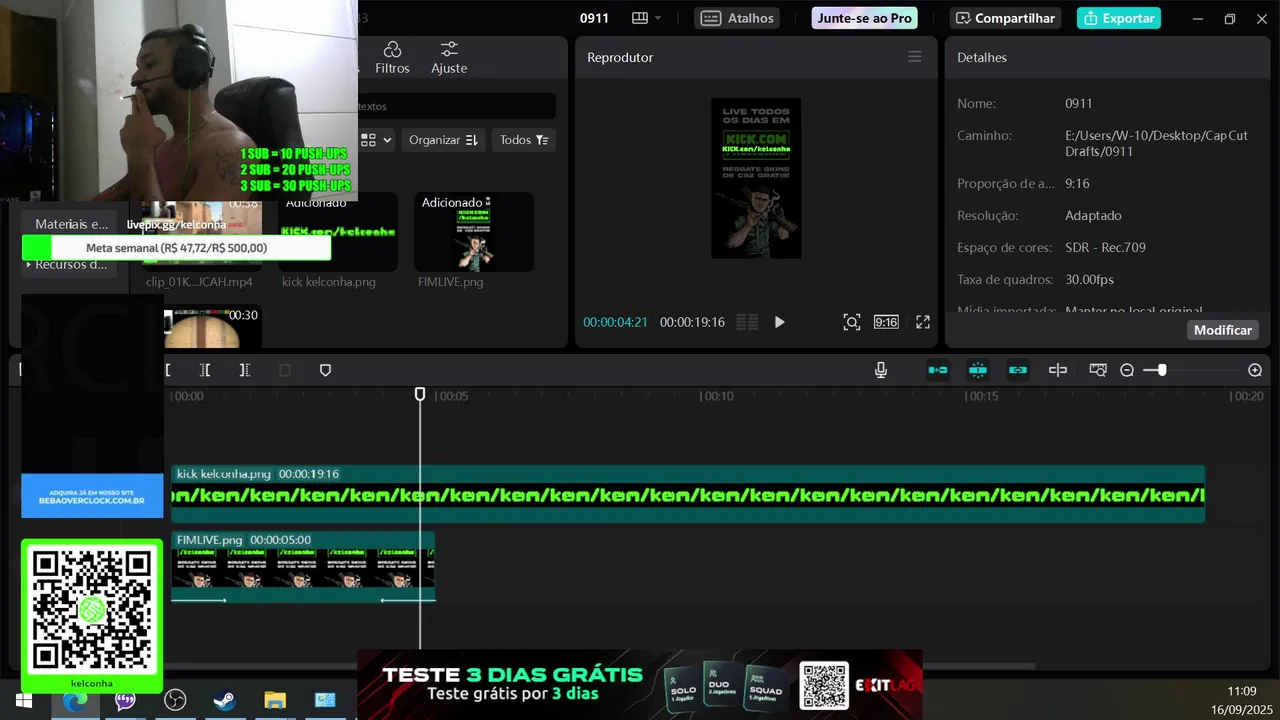Zoom in the timeline with plus

click(1255, 370)
